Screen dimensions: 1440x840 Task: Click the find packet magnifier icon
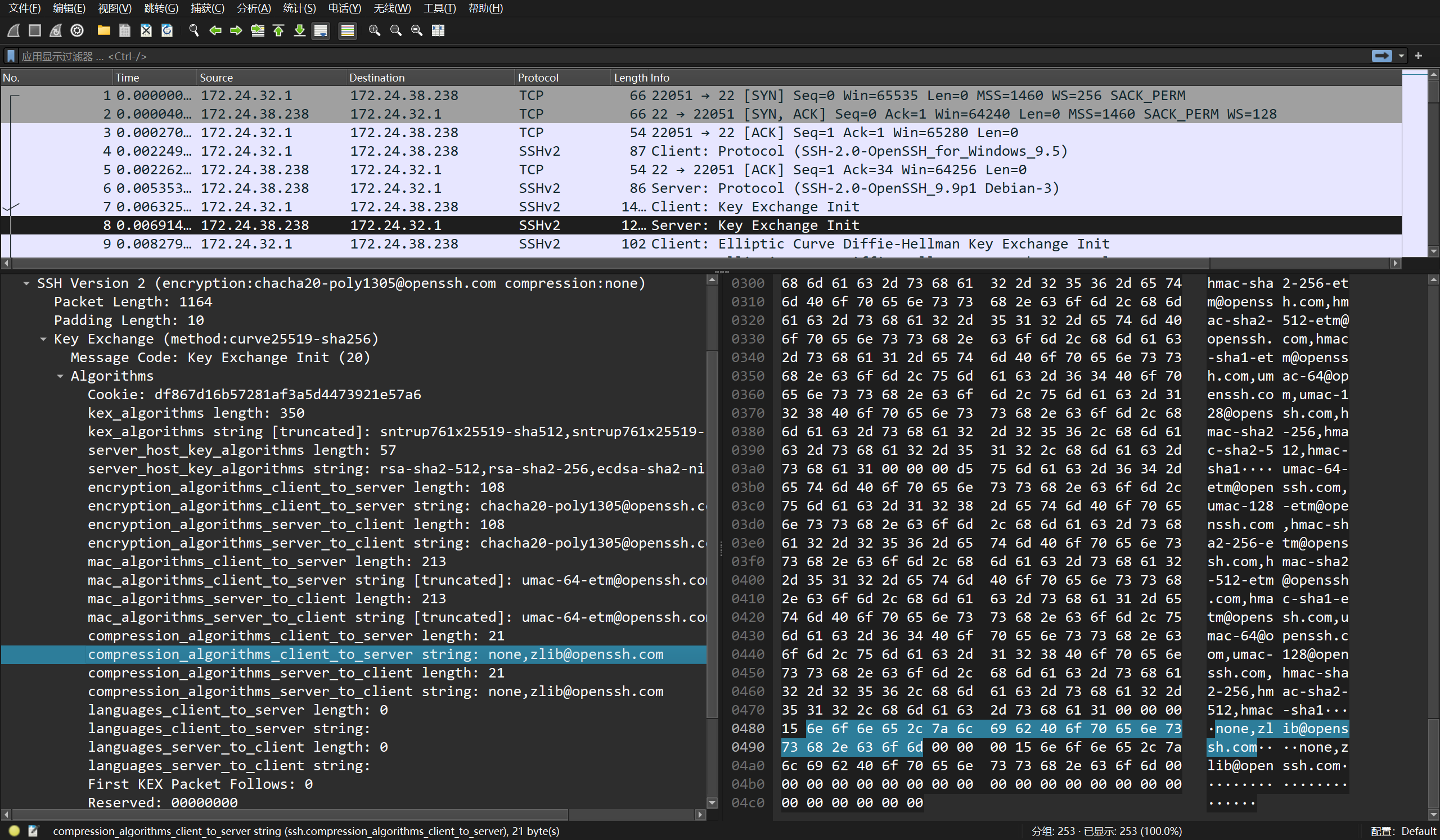pos(193,30)
